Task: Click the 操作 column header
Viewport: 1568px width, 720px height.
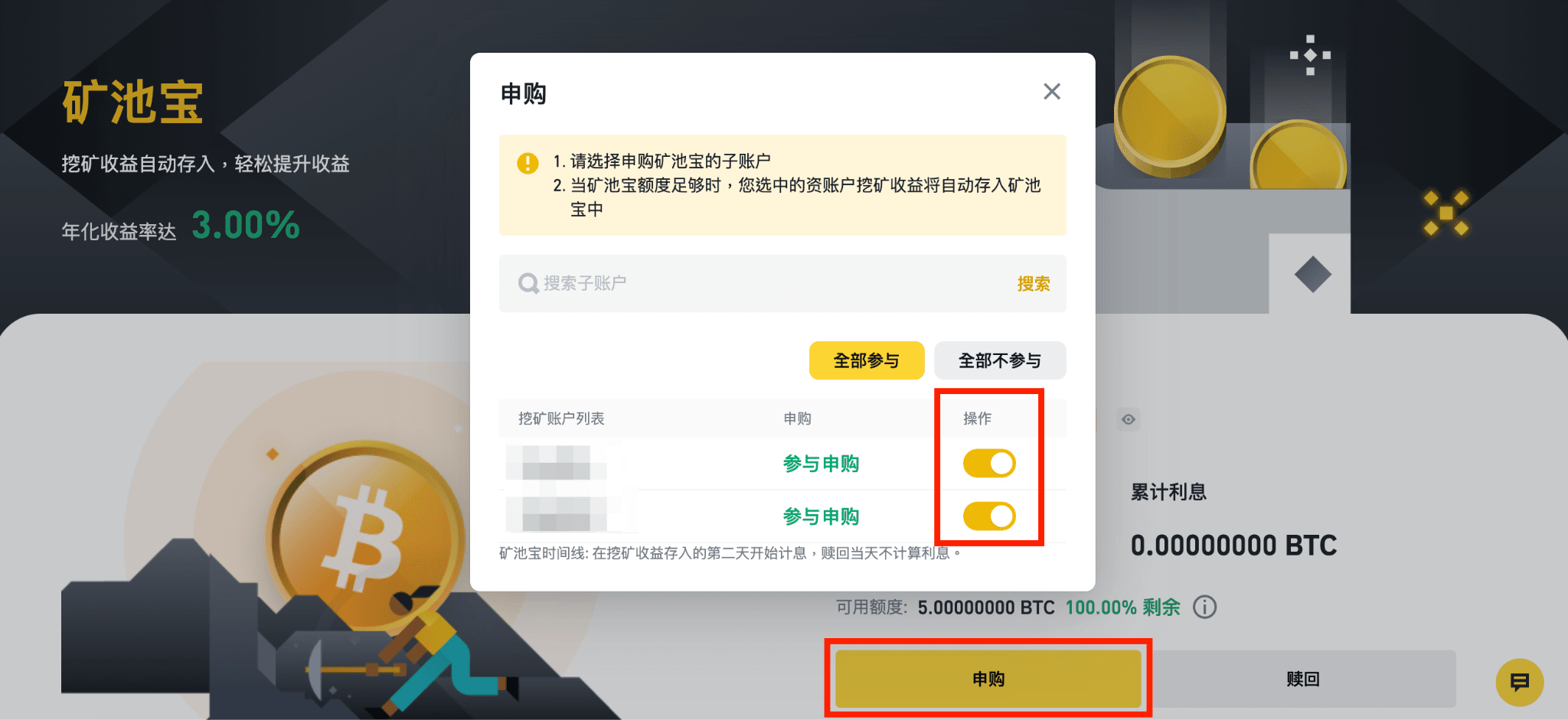Action: coord(977,419)
